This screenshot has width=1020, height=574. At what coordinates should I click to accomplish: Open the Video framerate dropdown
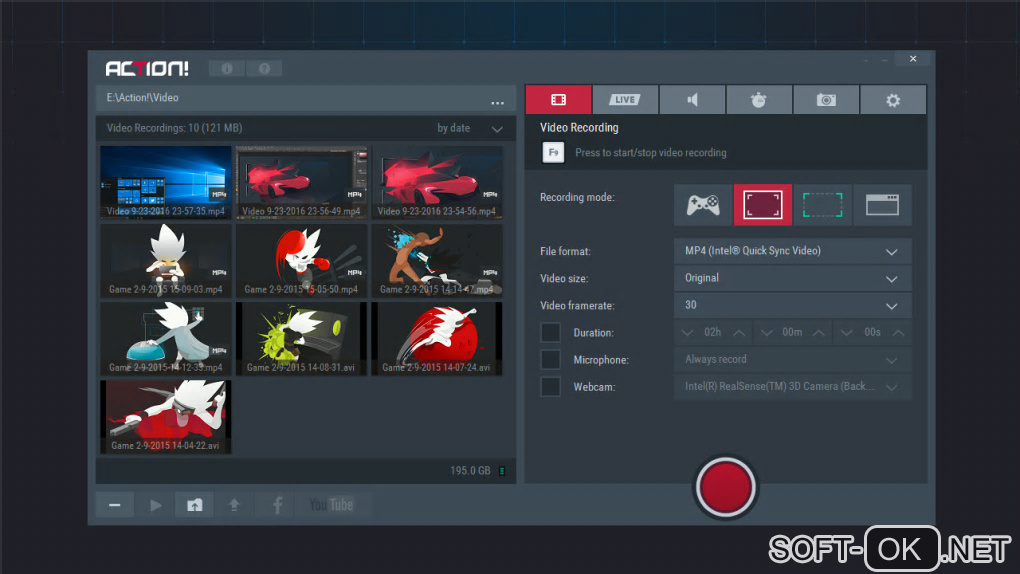tap(792, 305)
